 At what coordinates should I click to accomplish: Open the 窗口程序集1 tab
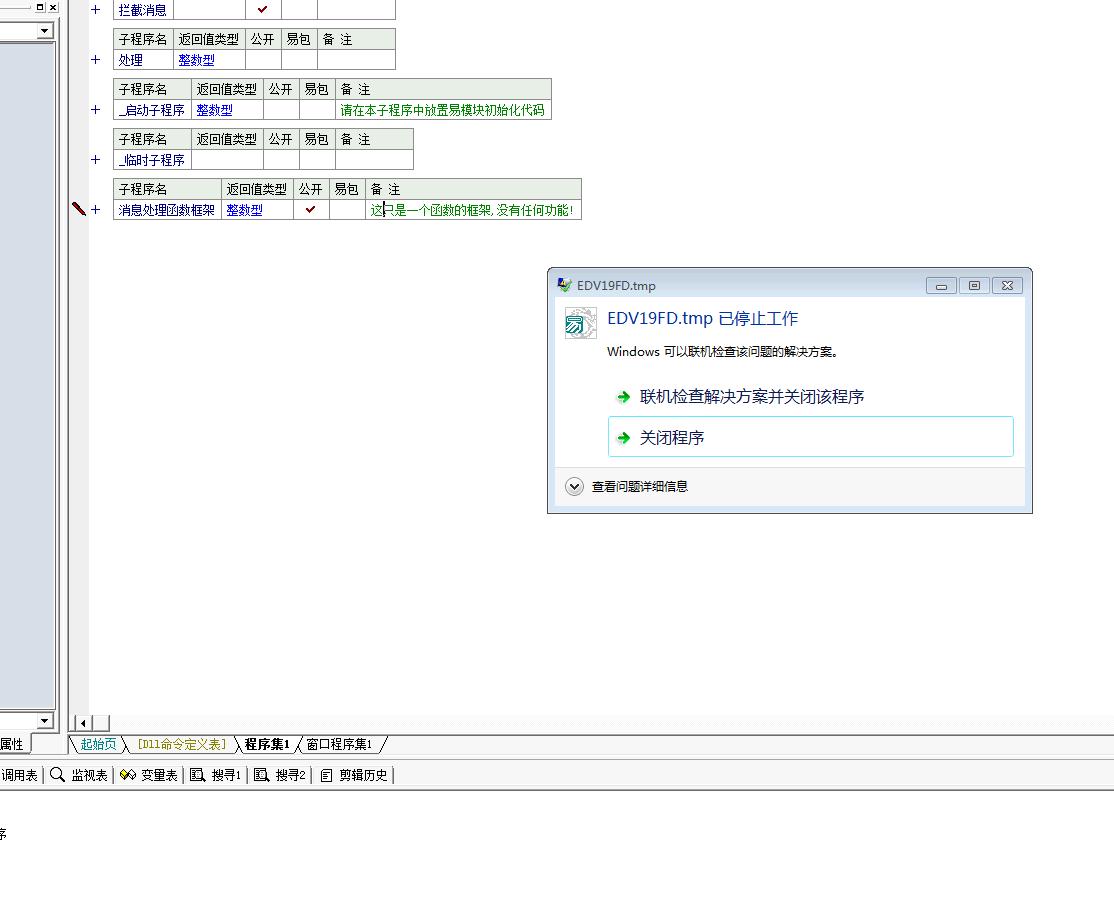coord(340,744)
